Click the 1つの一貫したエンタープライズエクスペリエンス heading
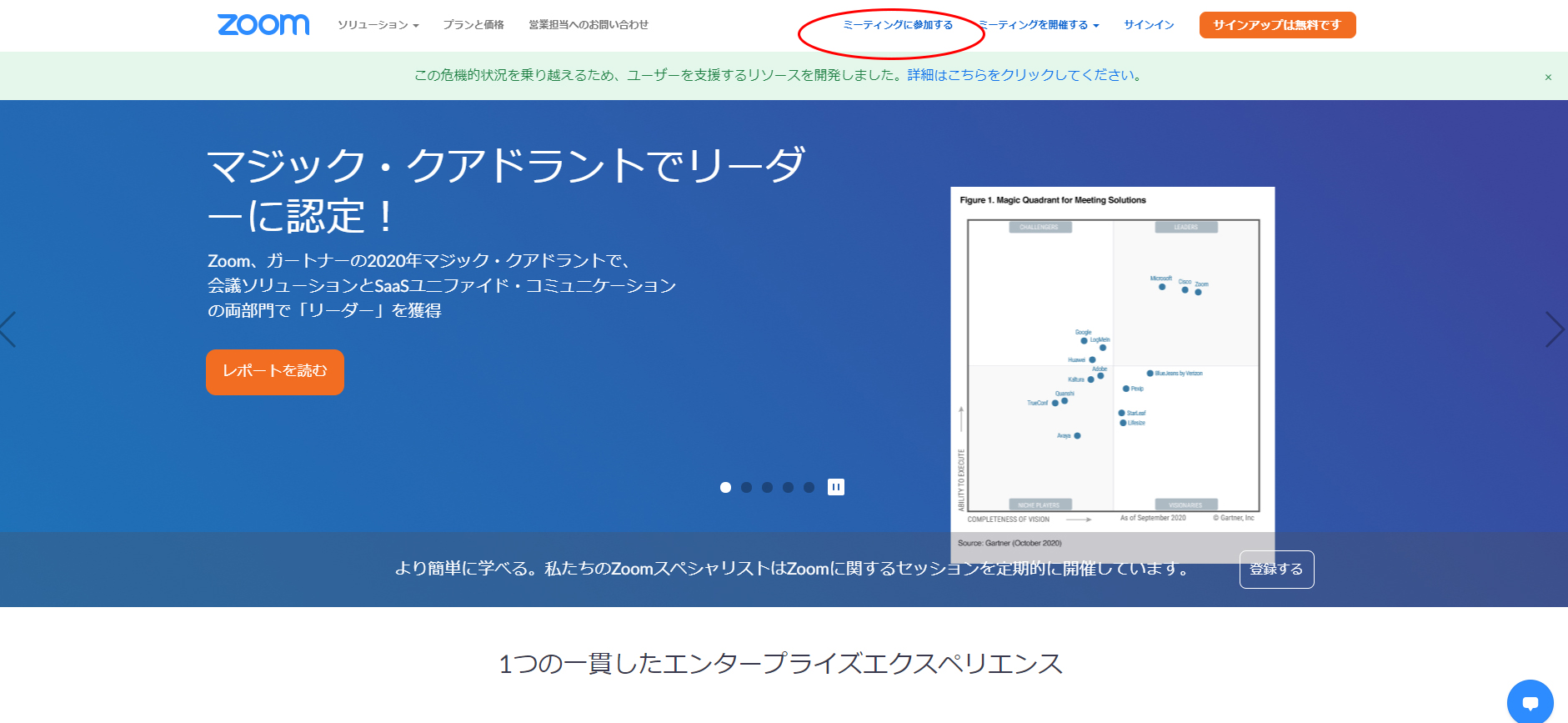This screenshot has height=723, width=1568. (780, 664)
